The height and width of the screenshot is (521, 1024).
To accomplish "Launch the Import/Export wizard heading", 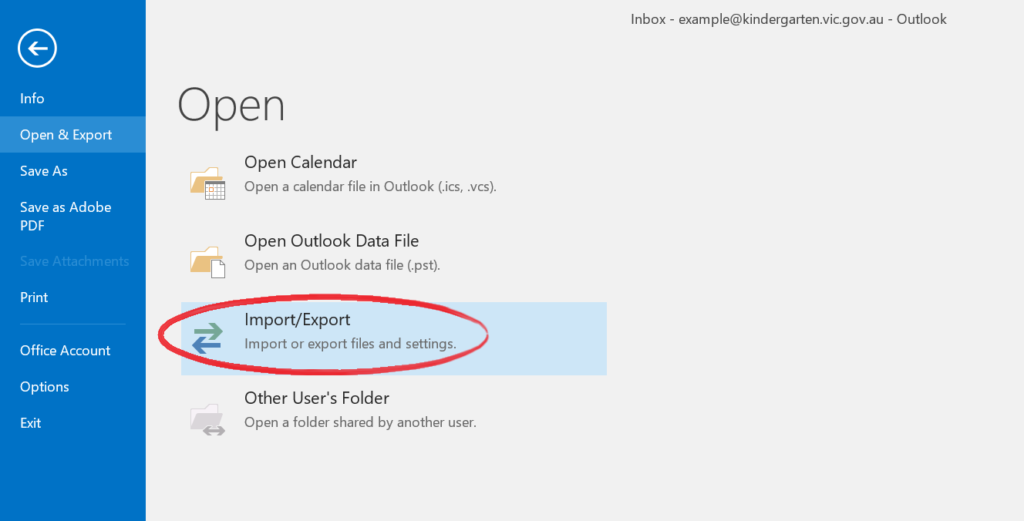I will 297,319.
